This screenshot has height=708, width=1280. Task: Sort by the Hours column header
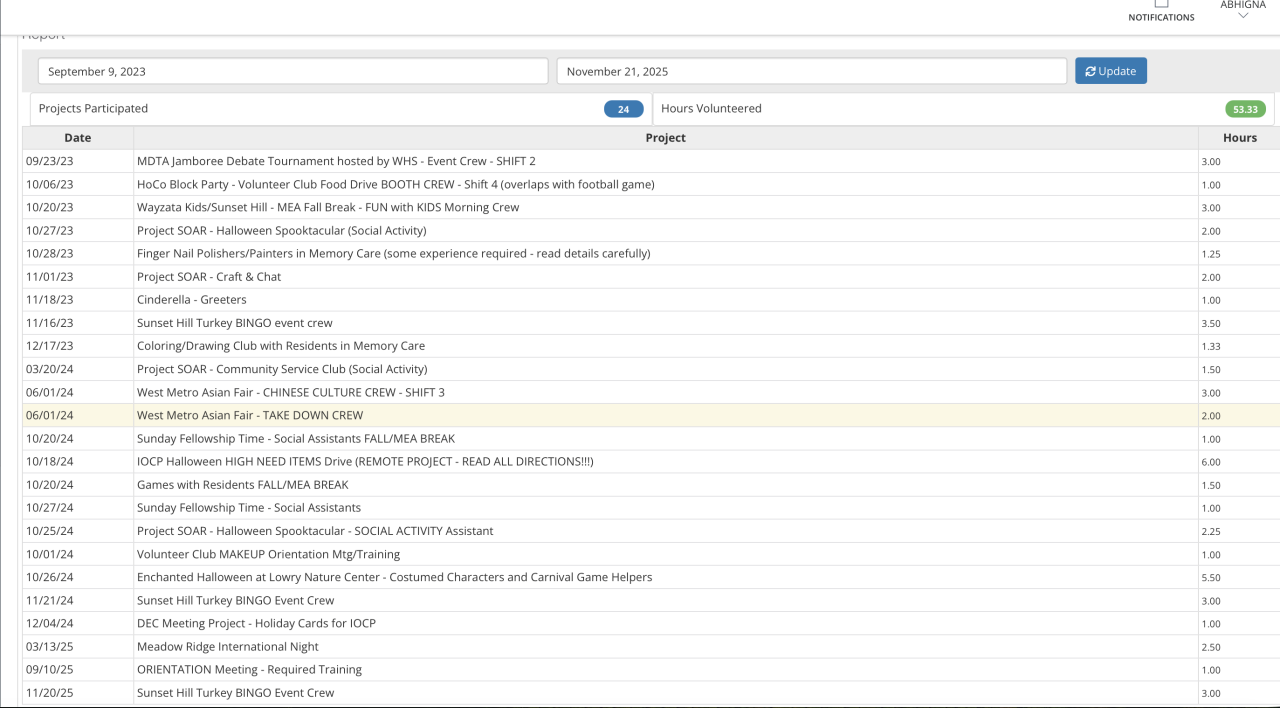pyautogui.click(x=1239, y=138)
